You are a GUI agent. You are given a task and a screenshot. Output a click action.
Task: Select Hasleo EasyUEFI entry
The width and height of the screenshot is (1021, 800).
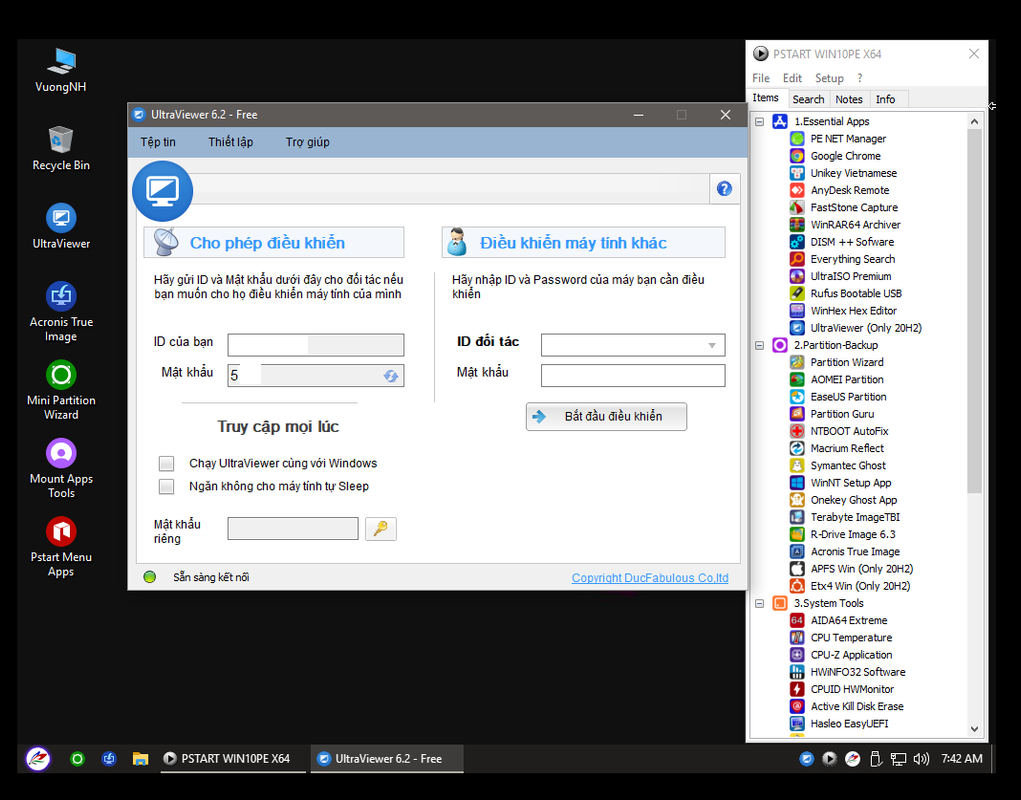click(x=849, y=724)
